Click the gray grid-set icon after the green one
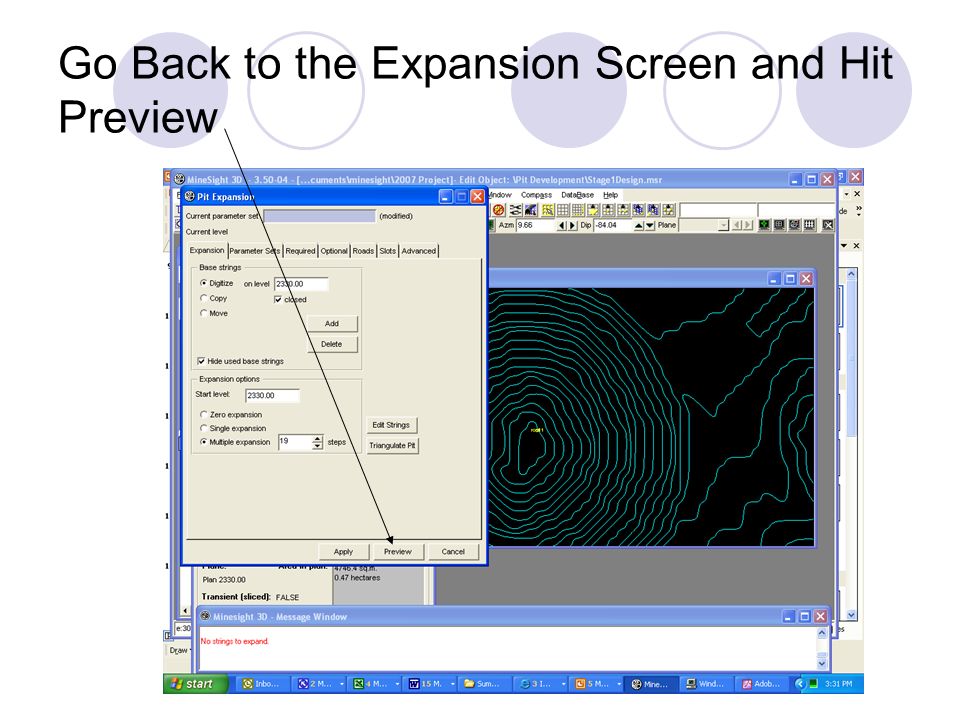This screenshot has height=720, width=960. click(x=779, y=225)
